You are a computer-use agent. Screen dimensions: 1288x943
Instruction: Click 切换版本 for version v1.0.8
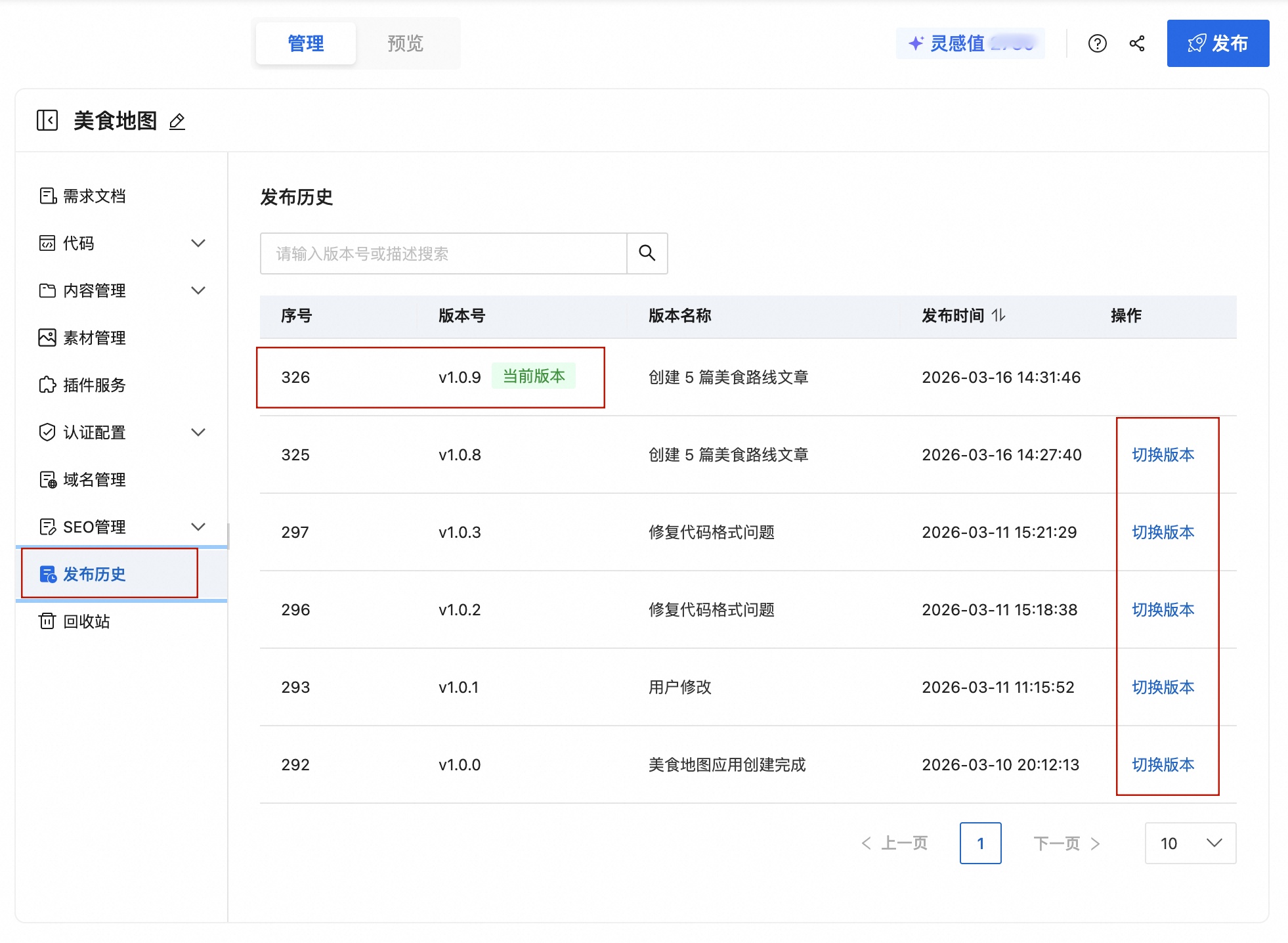pyautogui.click(x=1163, y=454)
